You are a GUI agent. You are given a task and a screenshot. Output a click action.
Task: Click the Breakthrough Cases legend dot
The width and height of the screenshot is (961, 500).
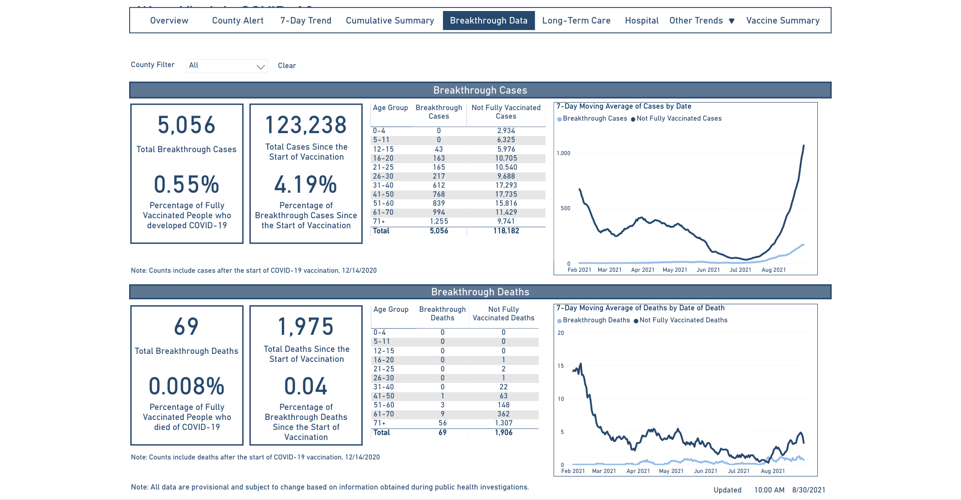click(560, 119)
